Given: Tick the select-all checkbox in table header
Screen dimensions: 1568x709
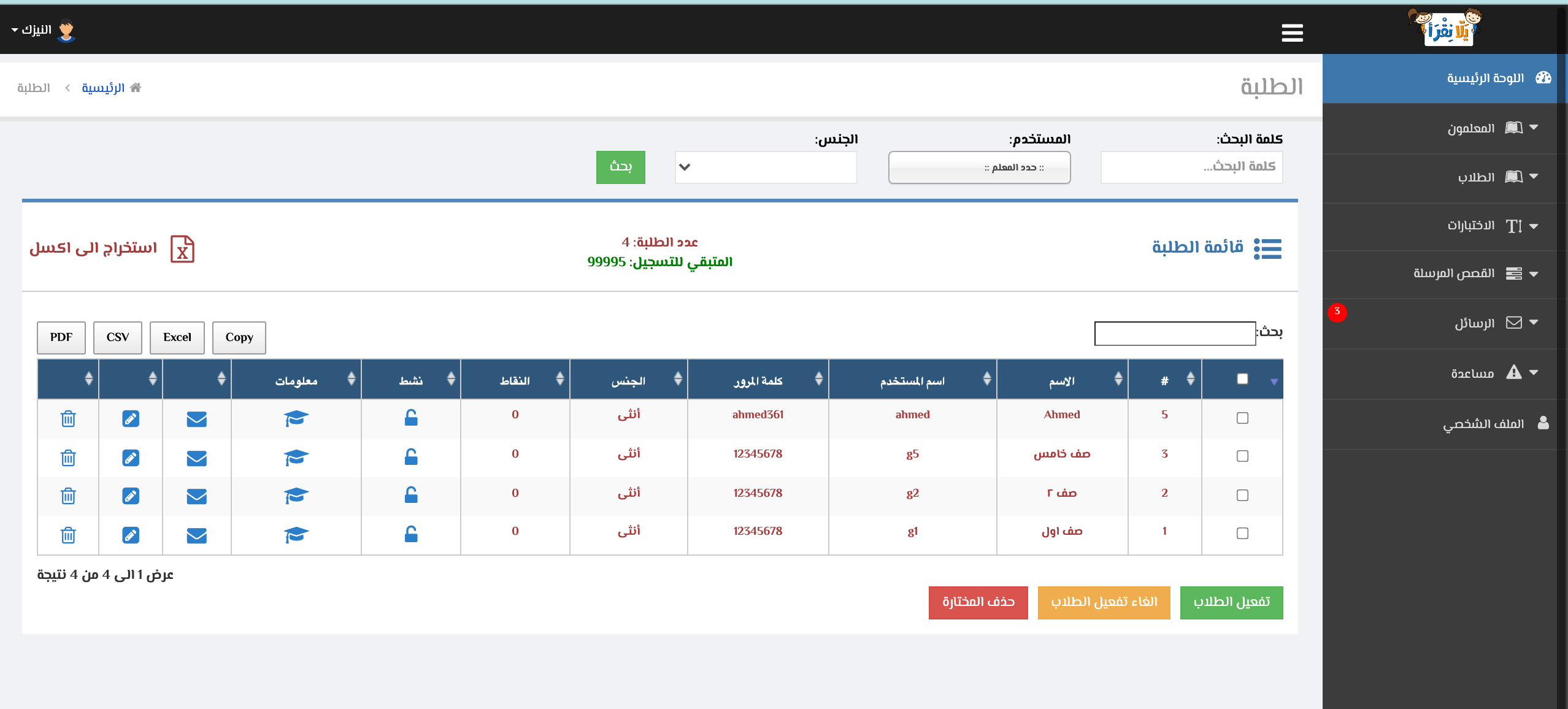Looking at the screenshot, I should [x=1242, y=379].
